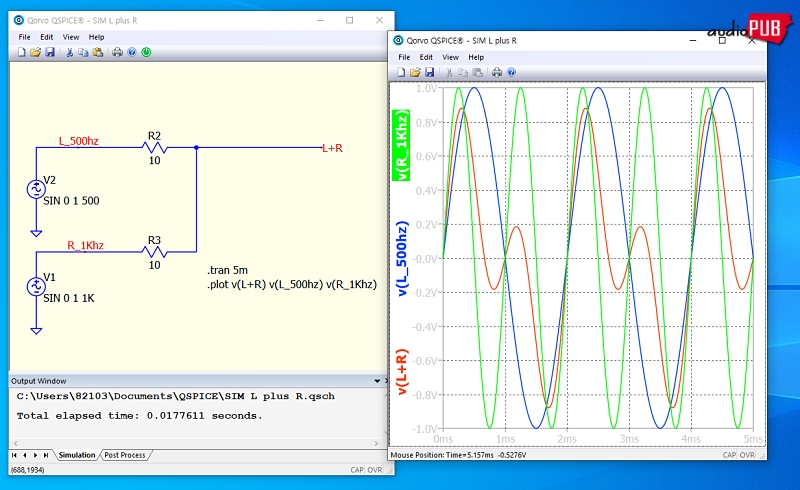Expand the Output Window dropdown arrow
This screenshot has width=800, height=490.
click(x=375, y=381)
